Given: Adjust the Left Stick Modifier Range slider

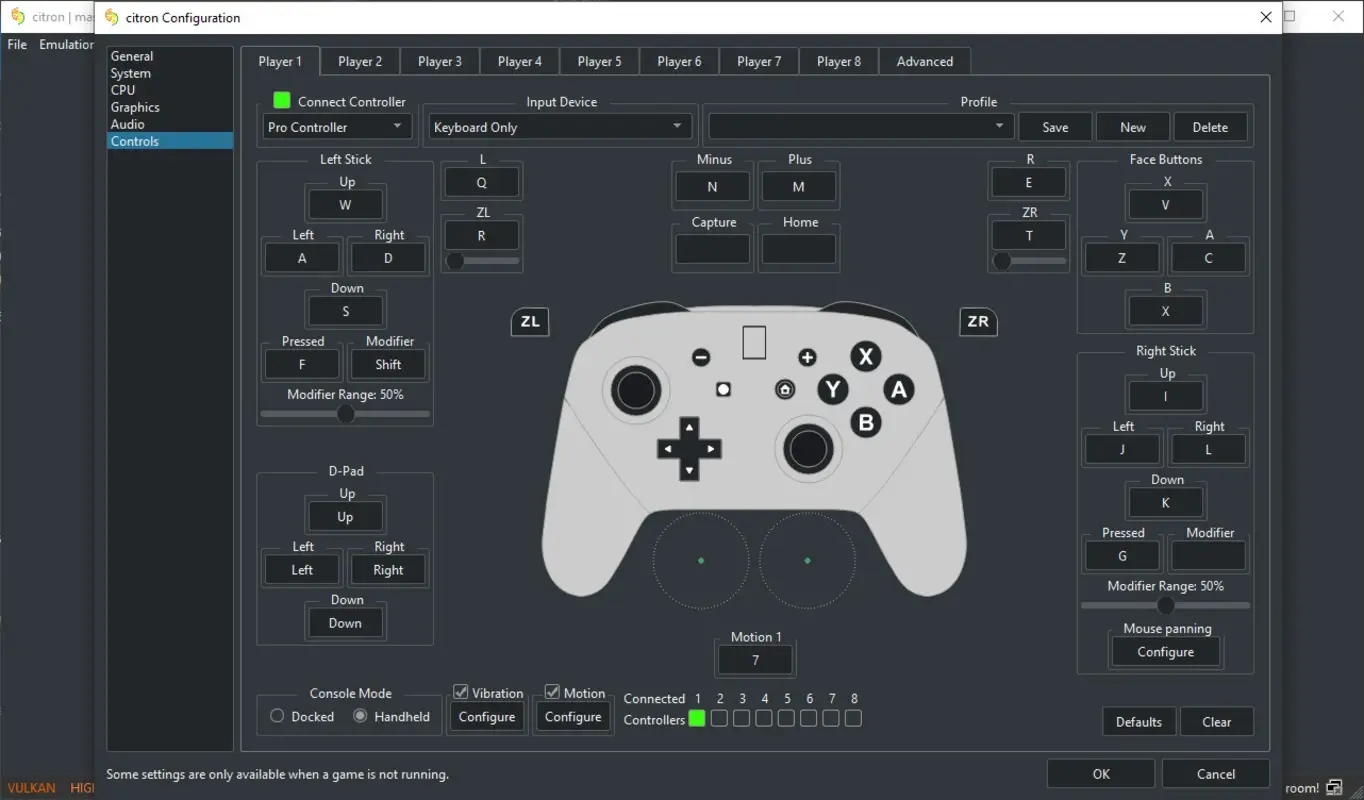Looking at the screenshot, I should pos(345,413).
